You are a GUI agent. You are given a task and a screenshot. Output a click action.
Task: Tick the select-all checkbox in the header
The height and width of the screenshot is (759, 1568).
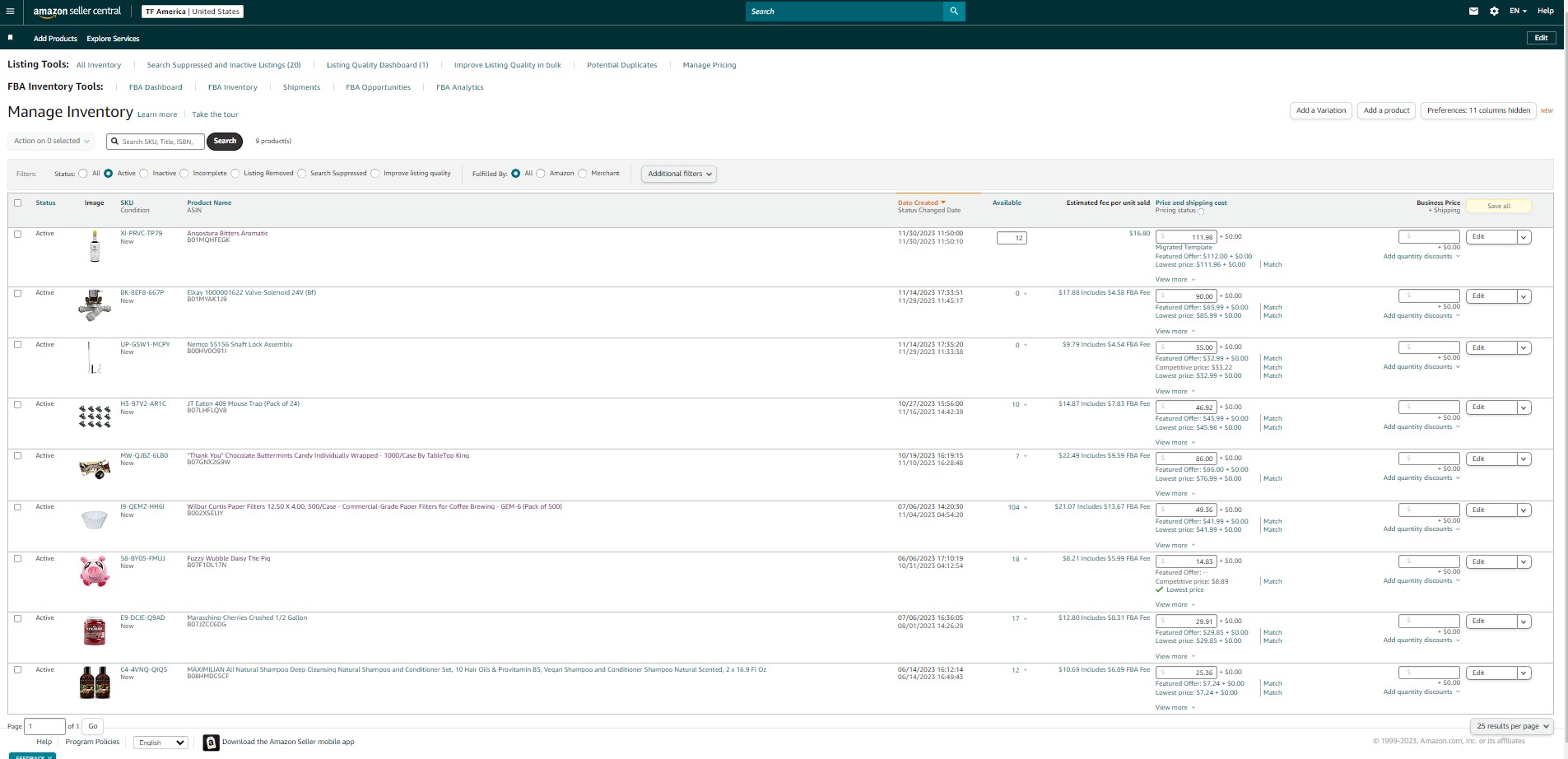pos(18,203)
